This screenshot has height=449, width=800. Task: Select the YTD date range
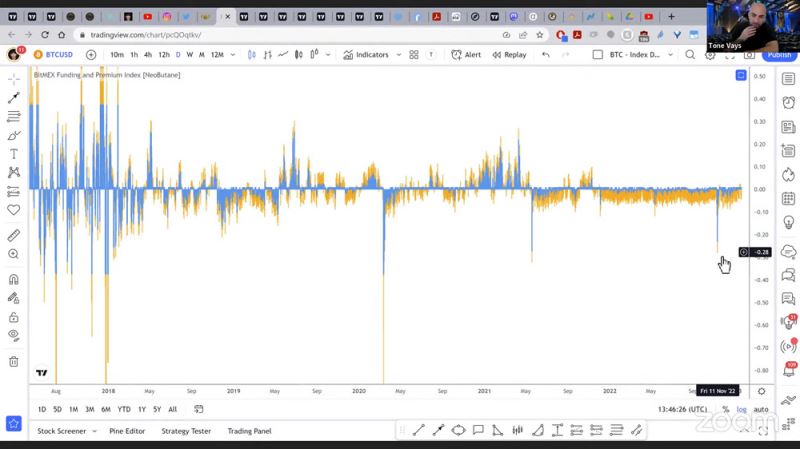point(124,409)
